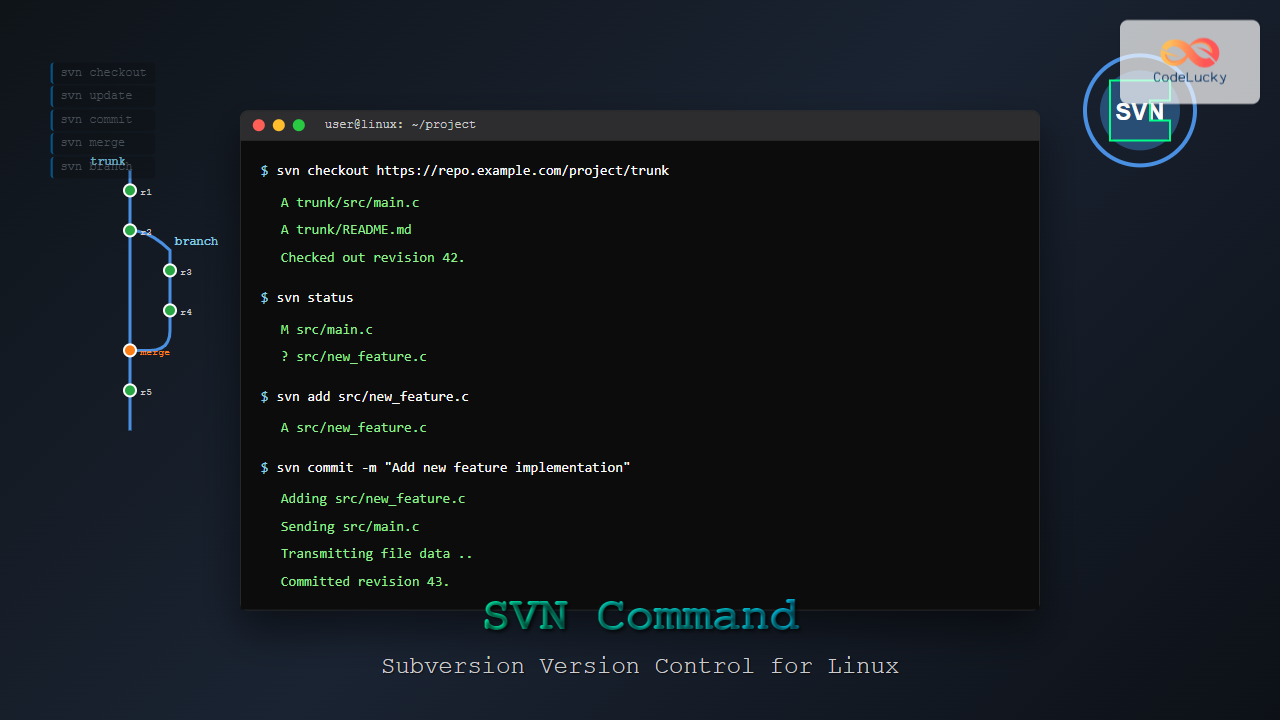Viewport: 1280px width, 720px height.
Task: Click the repo.example.com trunk URL
Action: tap(522, 171)
